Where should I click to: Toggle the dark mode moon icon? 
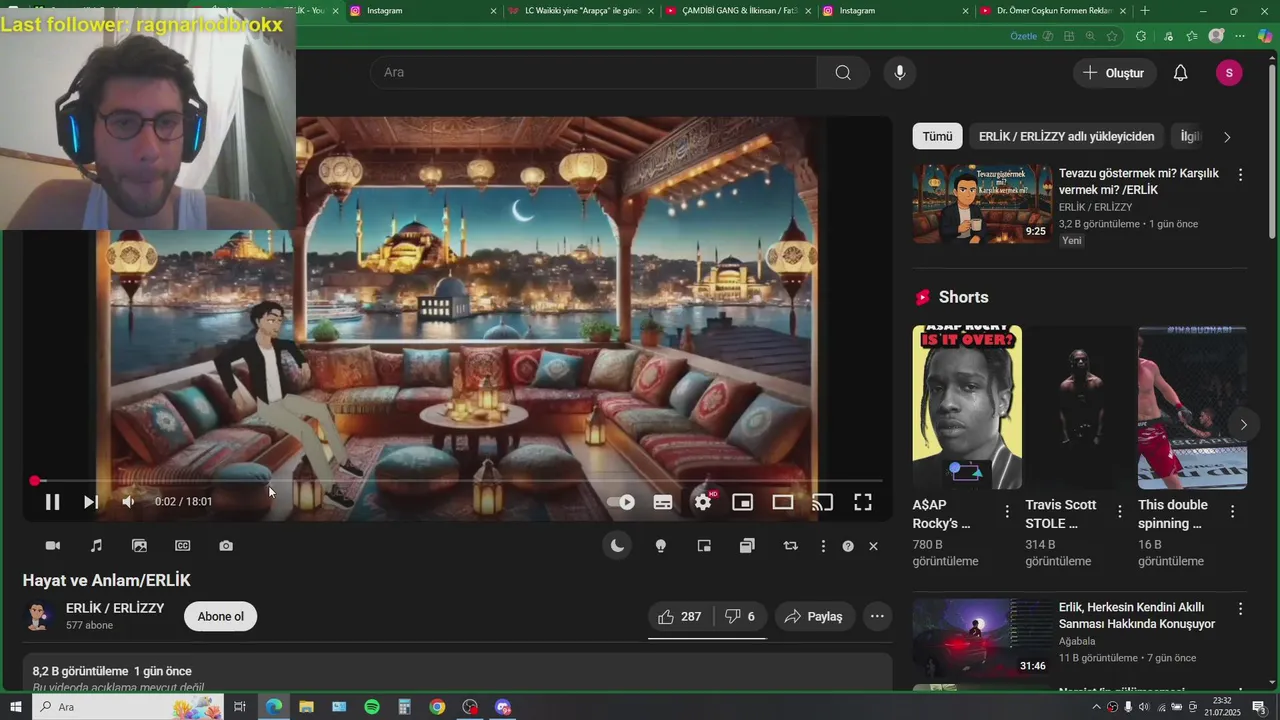(x=617, y=545)
